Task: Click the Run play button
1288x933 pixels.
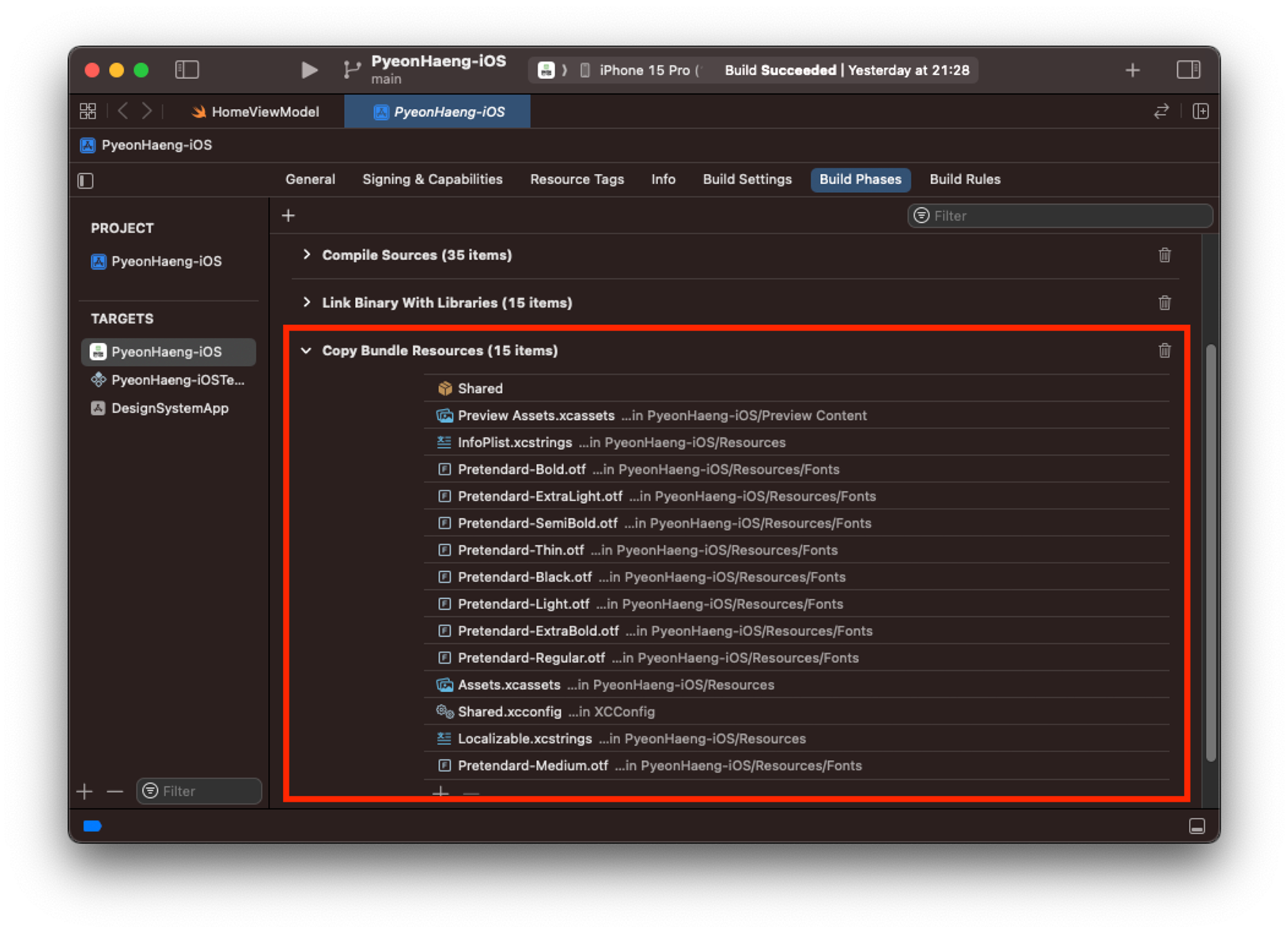Action: pos(309,70)
